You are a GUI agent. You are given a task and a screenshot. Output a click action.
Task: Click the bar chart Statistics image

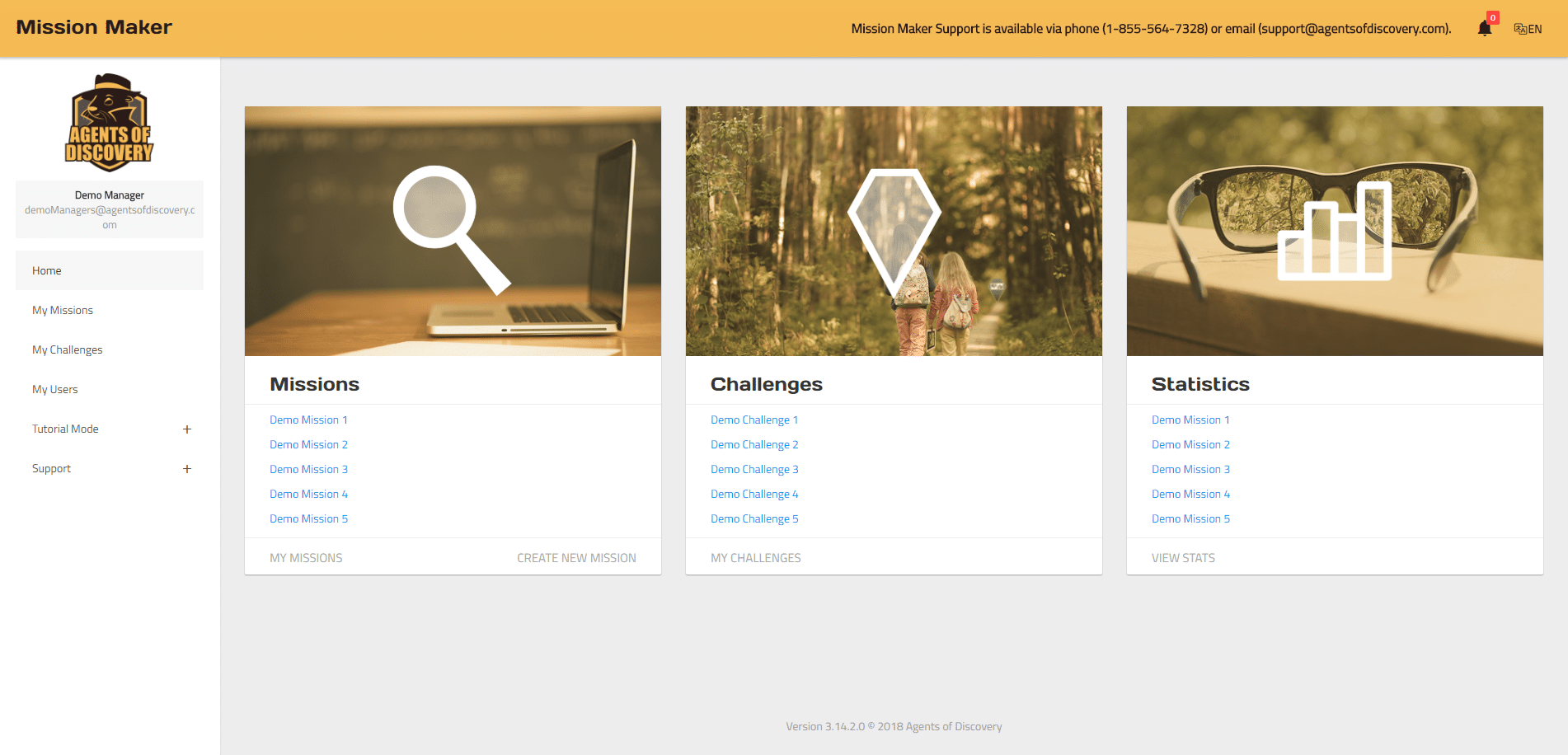(x=1335, y=231)
